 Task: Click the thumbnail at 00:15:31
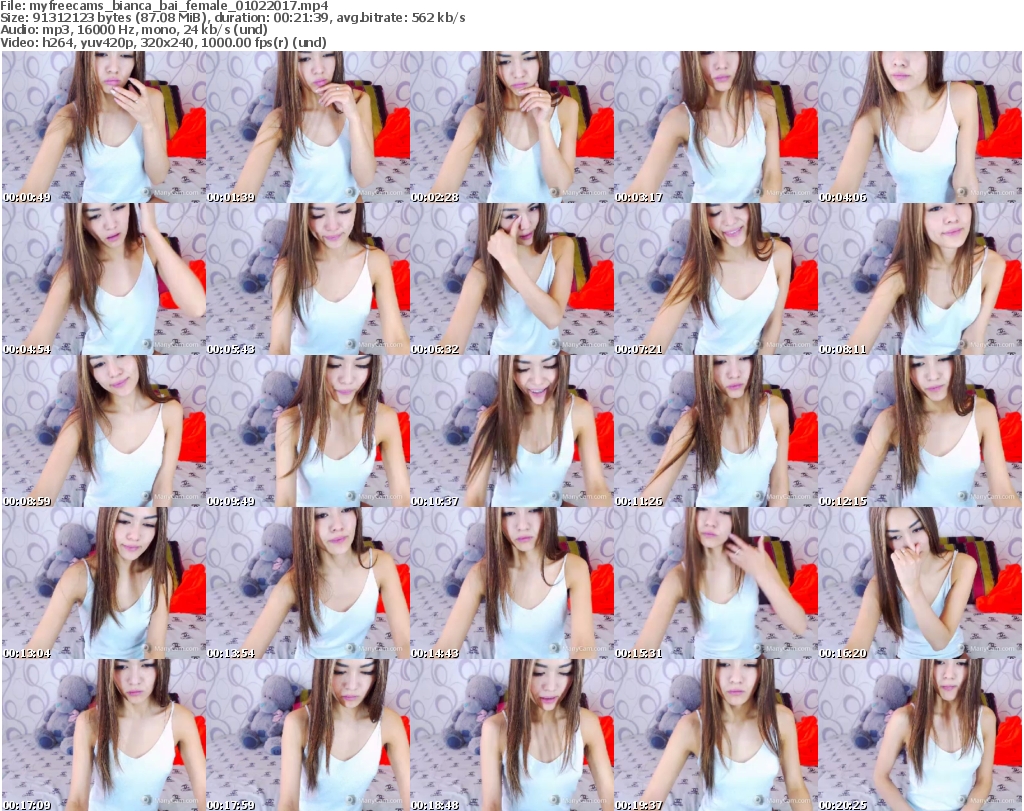point(716,583)
